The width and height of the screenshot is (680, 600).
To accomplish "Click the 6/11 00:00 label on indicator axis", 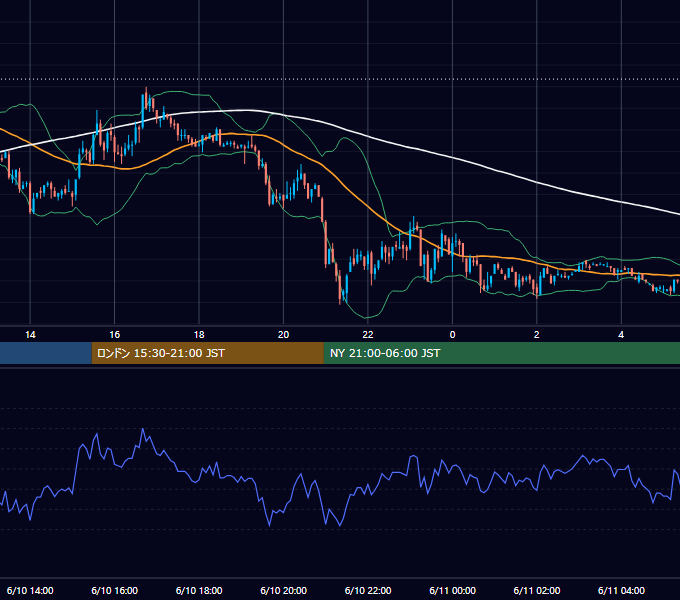I will pos(452,590).
